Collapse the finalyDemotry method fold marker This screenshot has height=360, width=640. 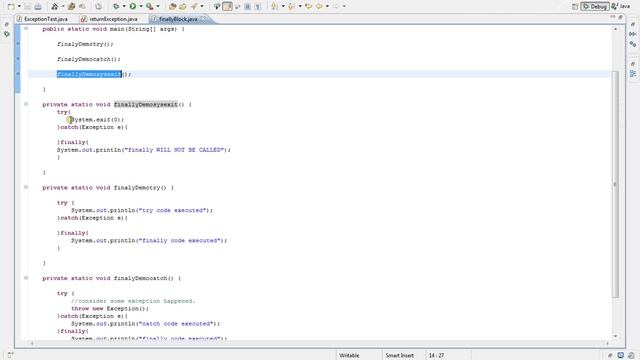pos(26,187)
